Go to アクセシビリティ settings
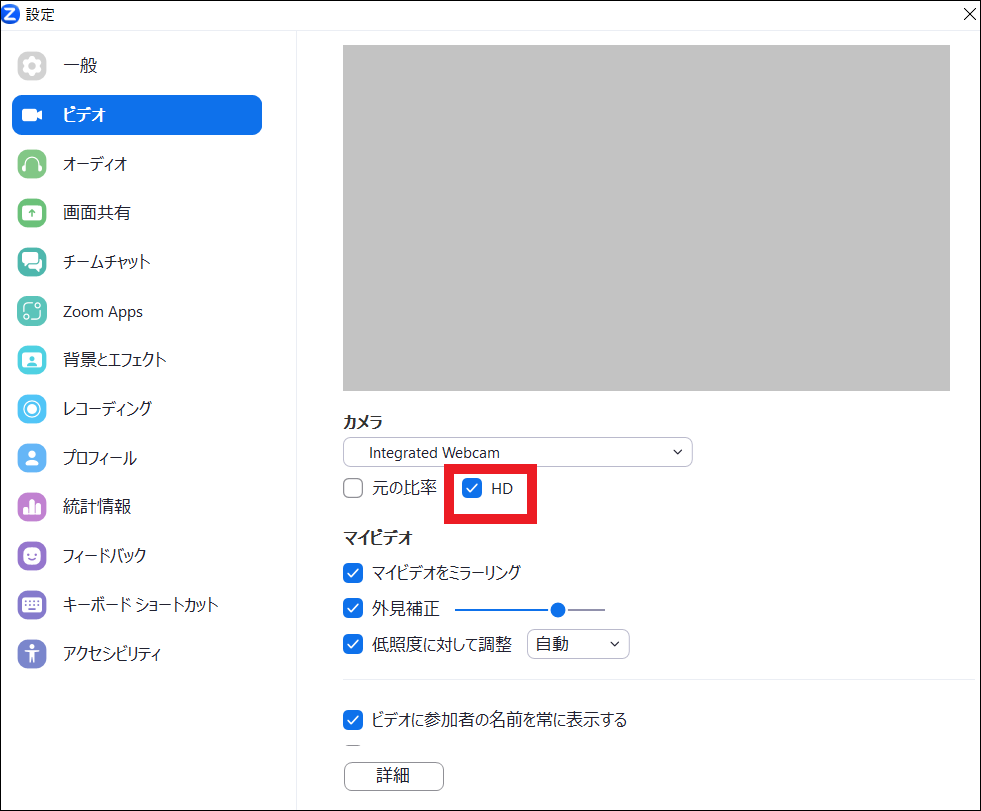 click(x=137, y=654)
